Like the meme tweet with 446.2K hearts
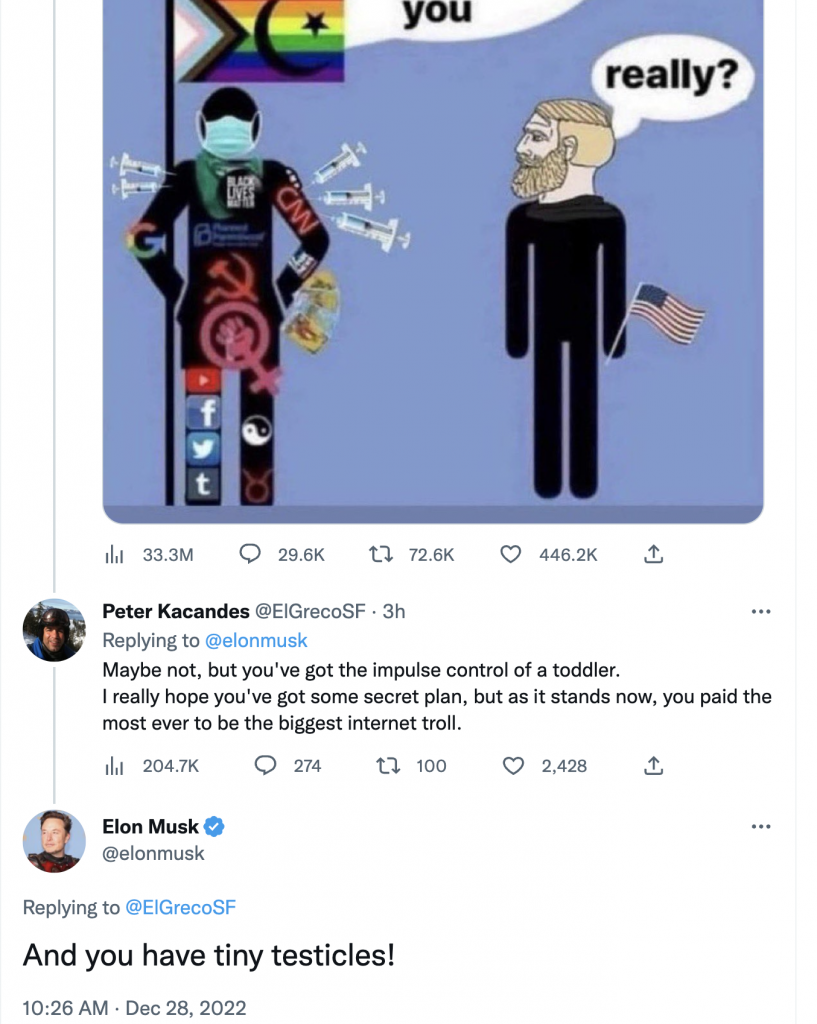Viewport: 817px width, 1024px height. pos(510,553)
